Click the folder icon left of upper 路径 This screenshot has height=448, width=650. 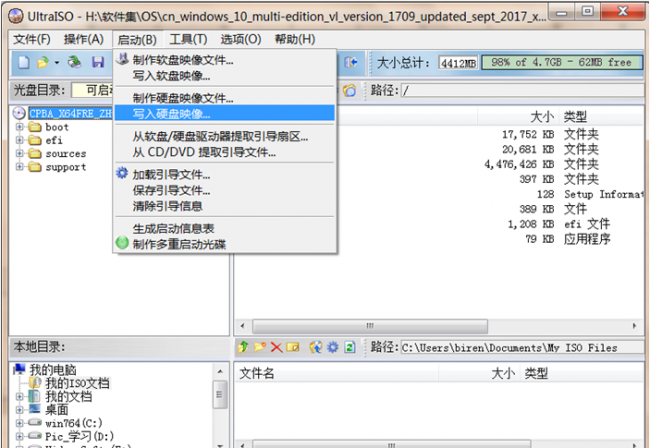(x=349, y=90)
